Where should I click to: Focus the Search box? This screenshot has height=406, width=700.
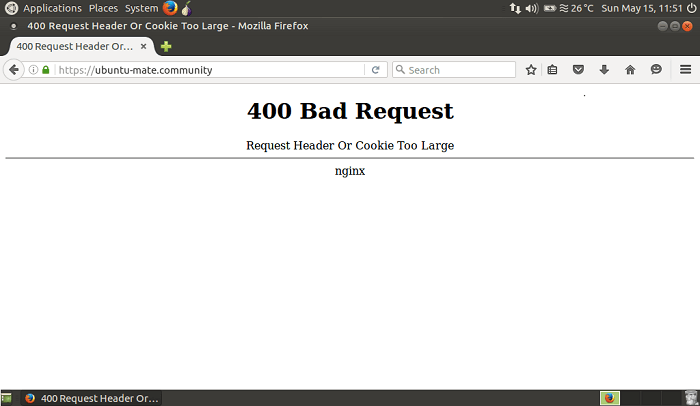454,70
